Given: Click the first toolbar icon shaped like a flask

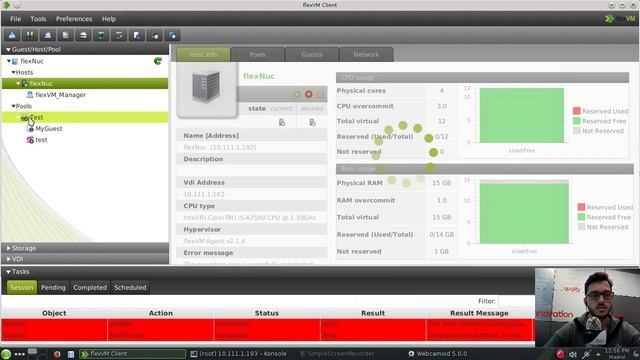Looking at the screenshot, I should point(12,35).
